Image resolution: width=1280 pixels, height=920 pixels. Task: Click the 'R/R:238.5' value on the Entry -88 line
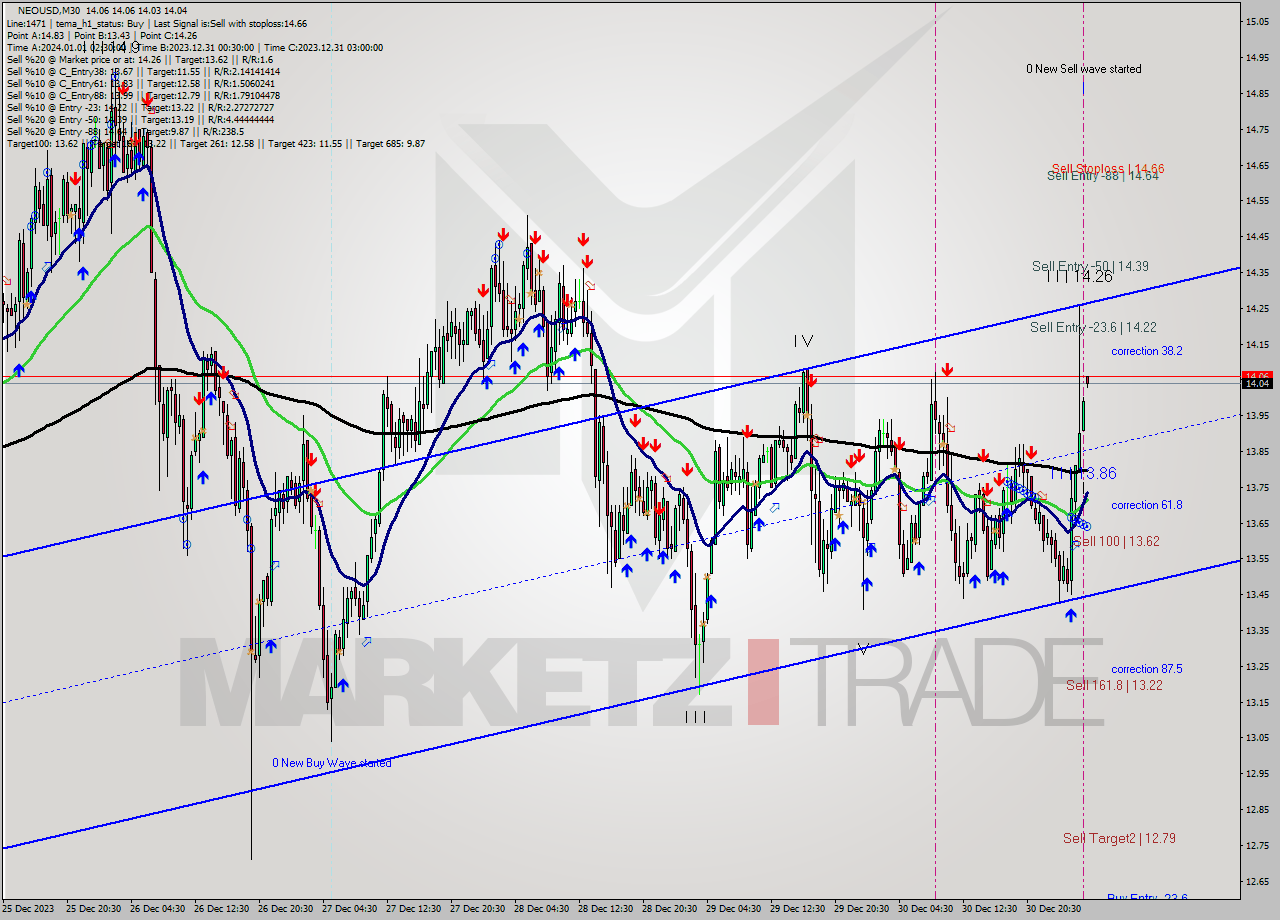224,131
